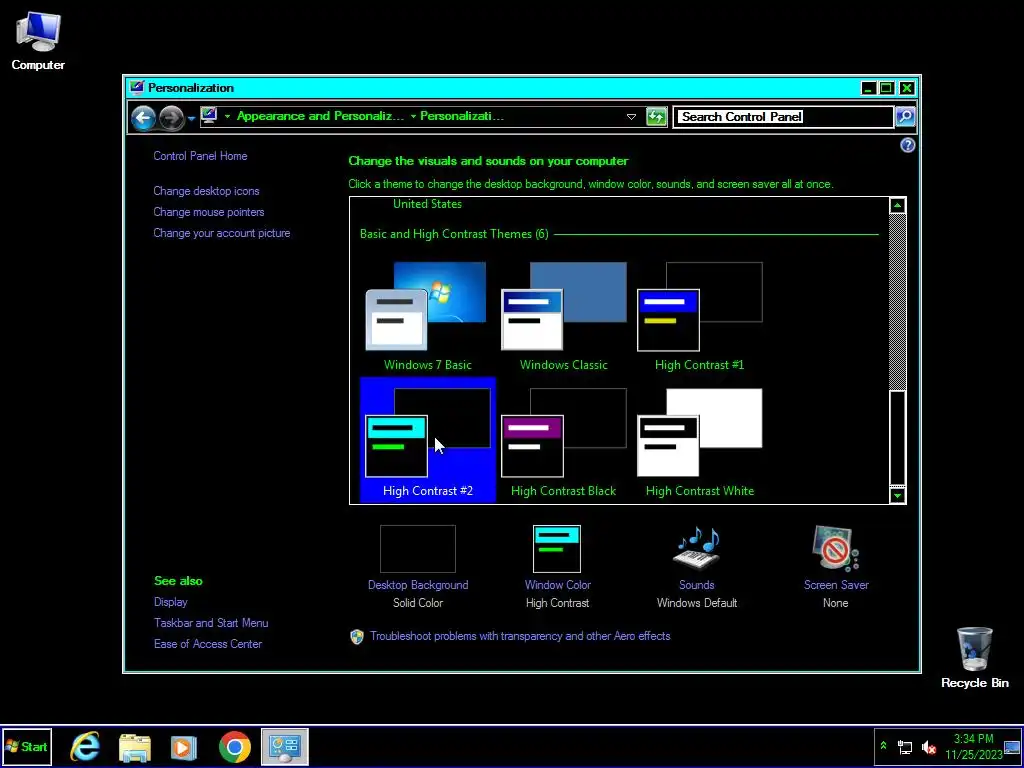Viewport: 1024px width, 768px height.
Task: Open the Recycle Bin on desktop
Action: click(974, 657)
